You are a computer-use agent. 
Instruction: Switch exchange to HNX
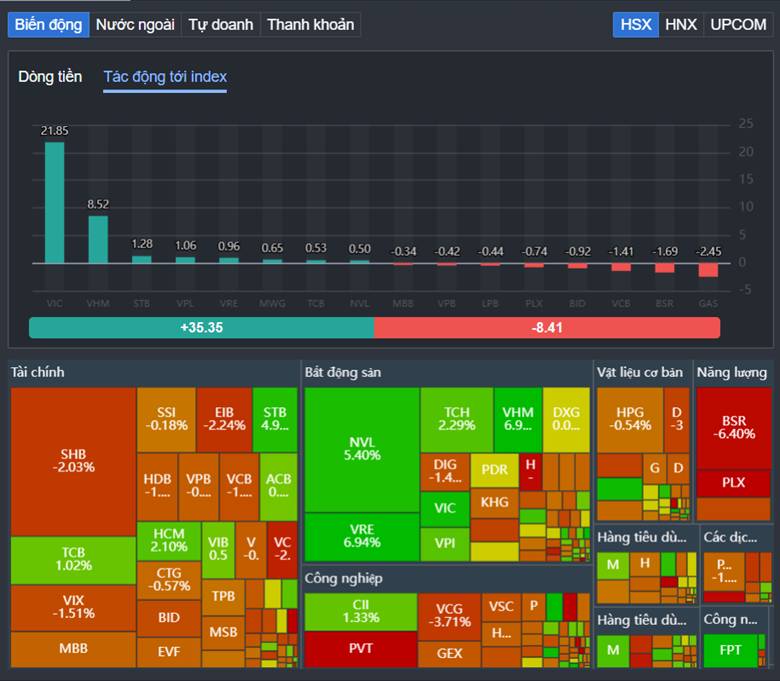point(681,24)
